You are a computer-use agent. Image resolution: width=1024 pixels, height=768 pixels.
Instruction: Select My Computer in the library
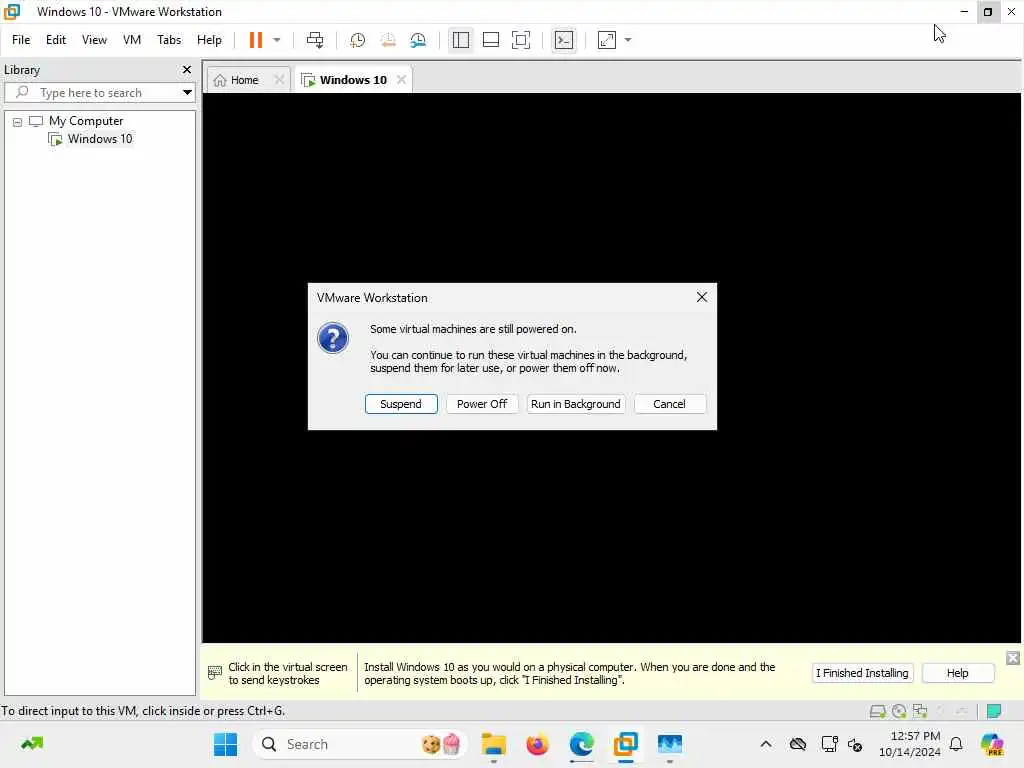click(x=86, y=121)
